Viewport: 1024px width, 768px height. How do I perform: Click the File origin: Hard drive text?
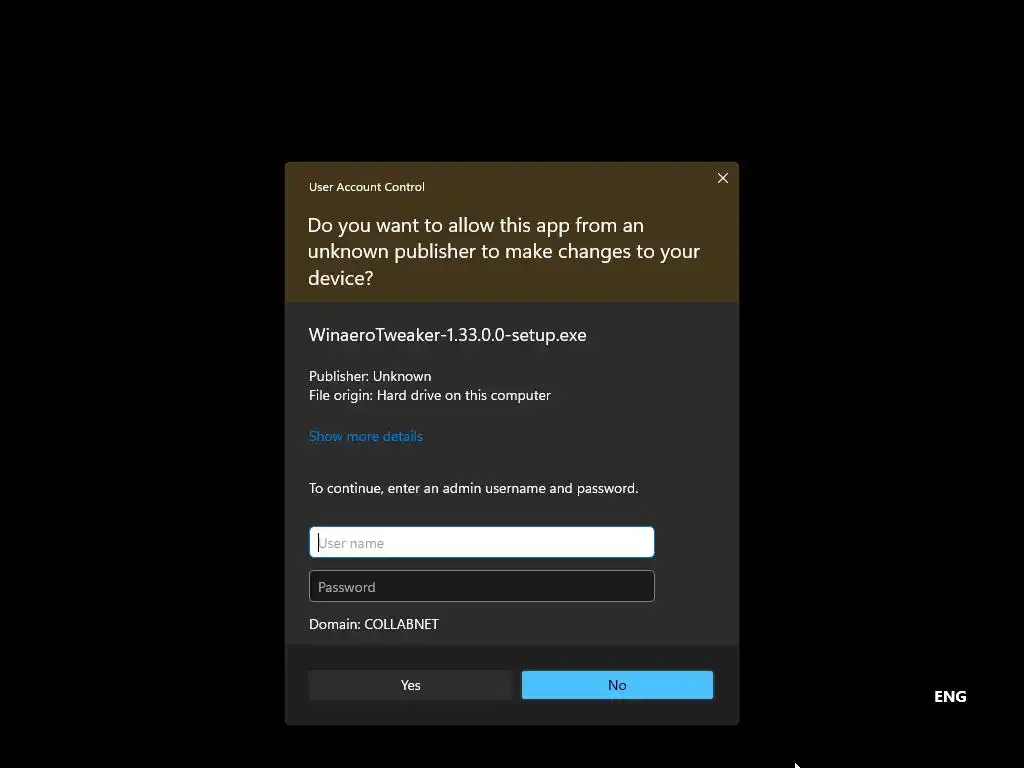[x=430, y=396]
